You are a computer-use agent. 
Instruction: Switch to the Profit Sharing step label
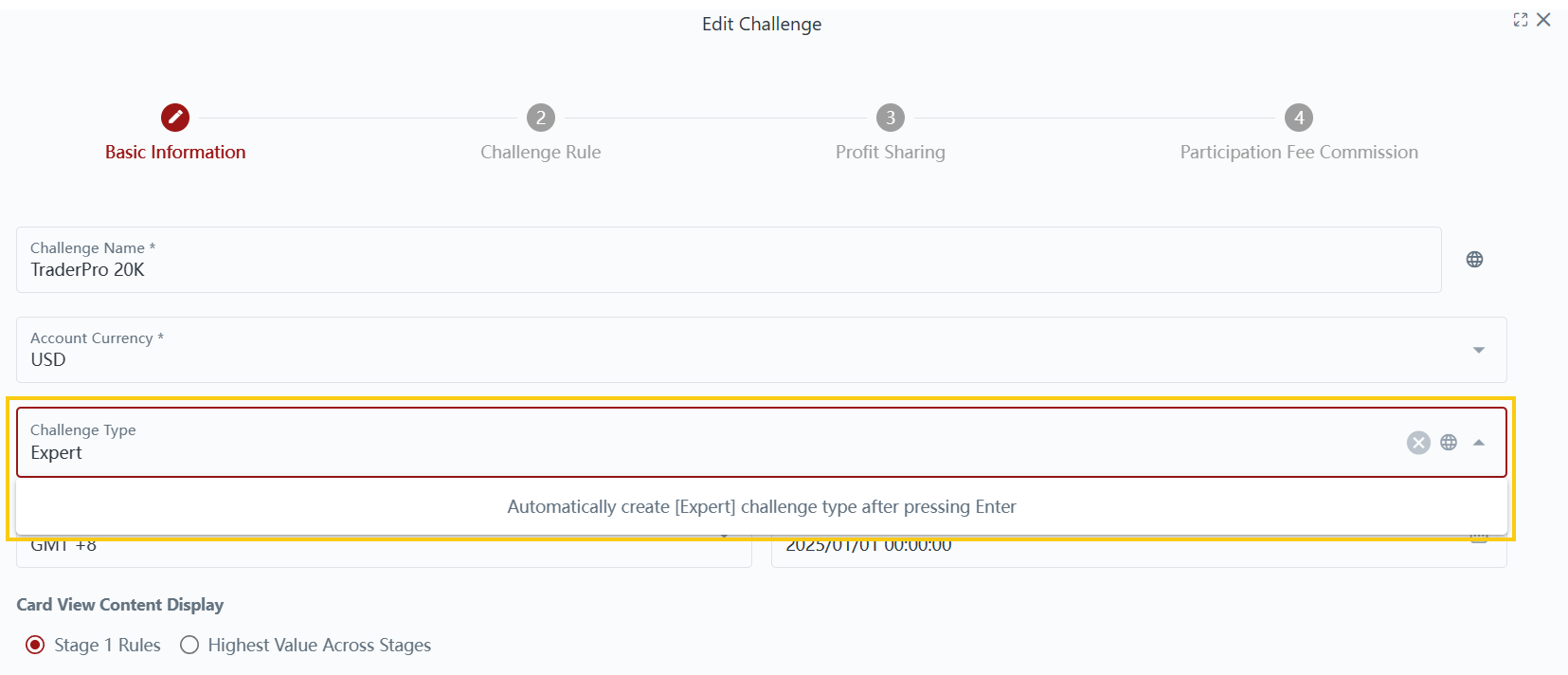[x=890, y=153]
